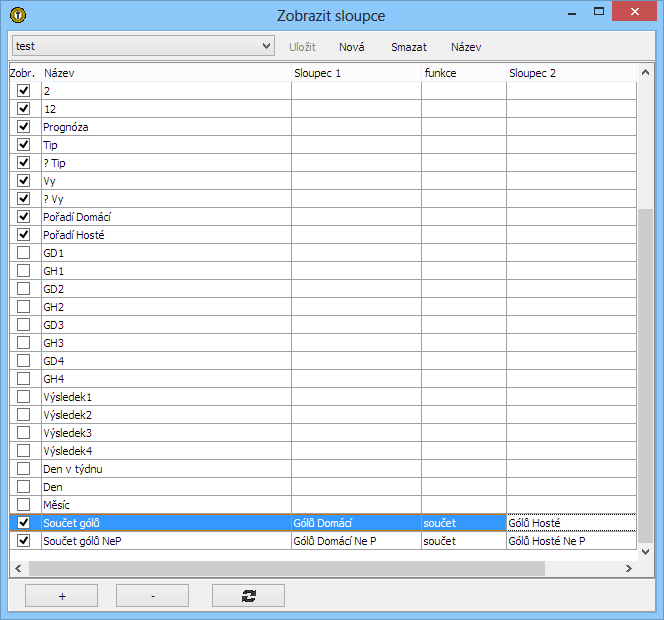
Task: Check the Den v týdnu checkbox
Action: coord(23,468)
